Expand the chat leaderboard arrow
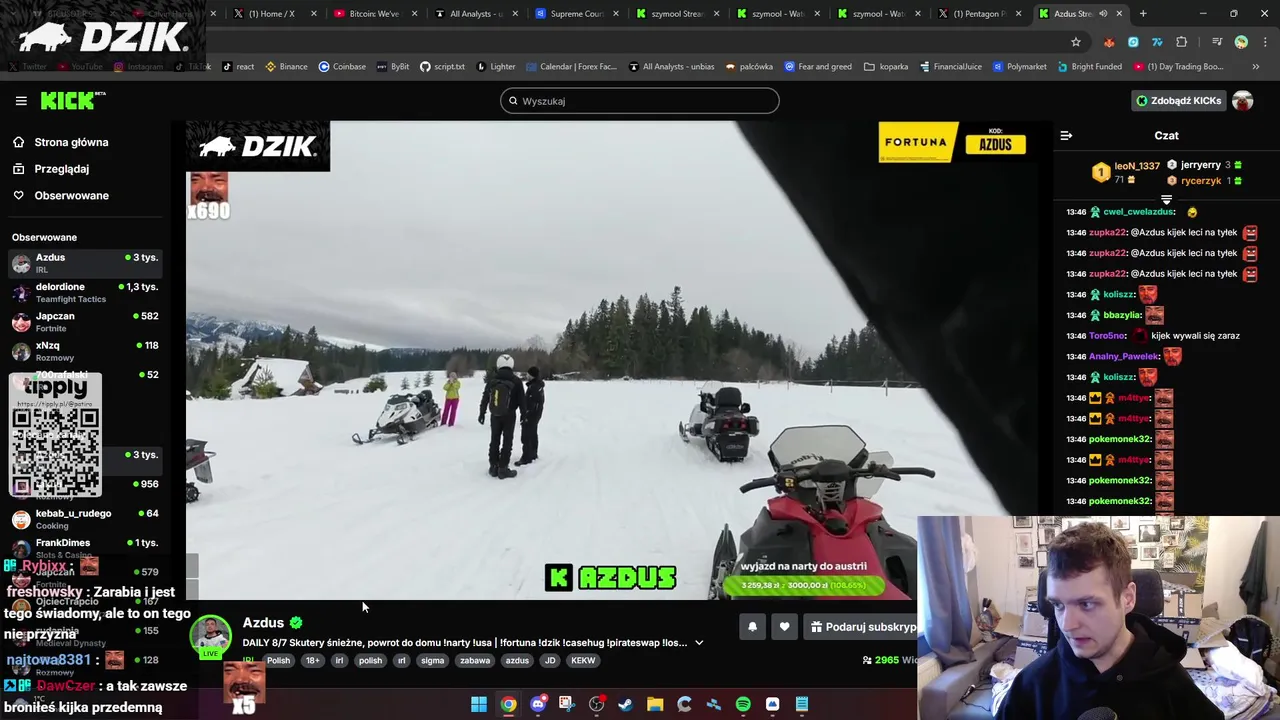Screen dimensions: 1280x720 point(1166,200)
